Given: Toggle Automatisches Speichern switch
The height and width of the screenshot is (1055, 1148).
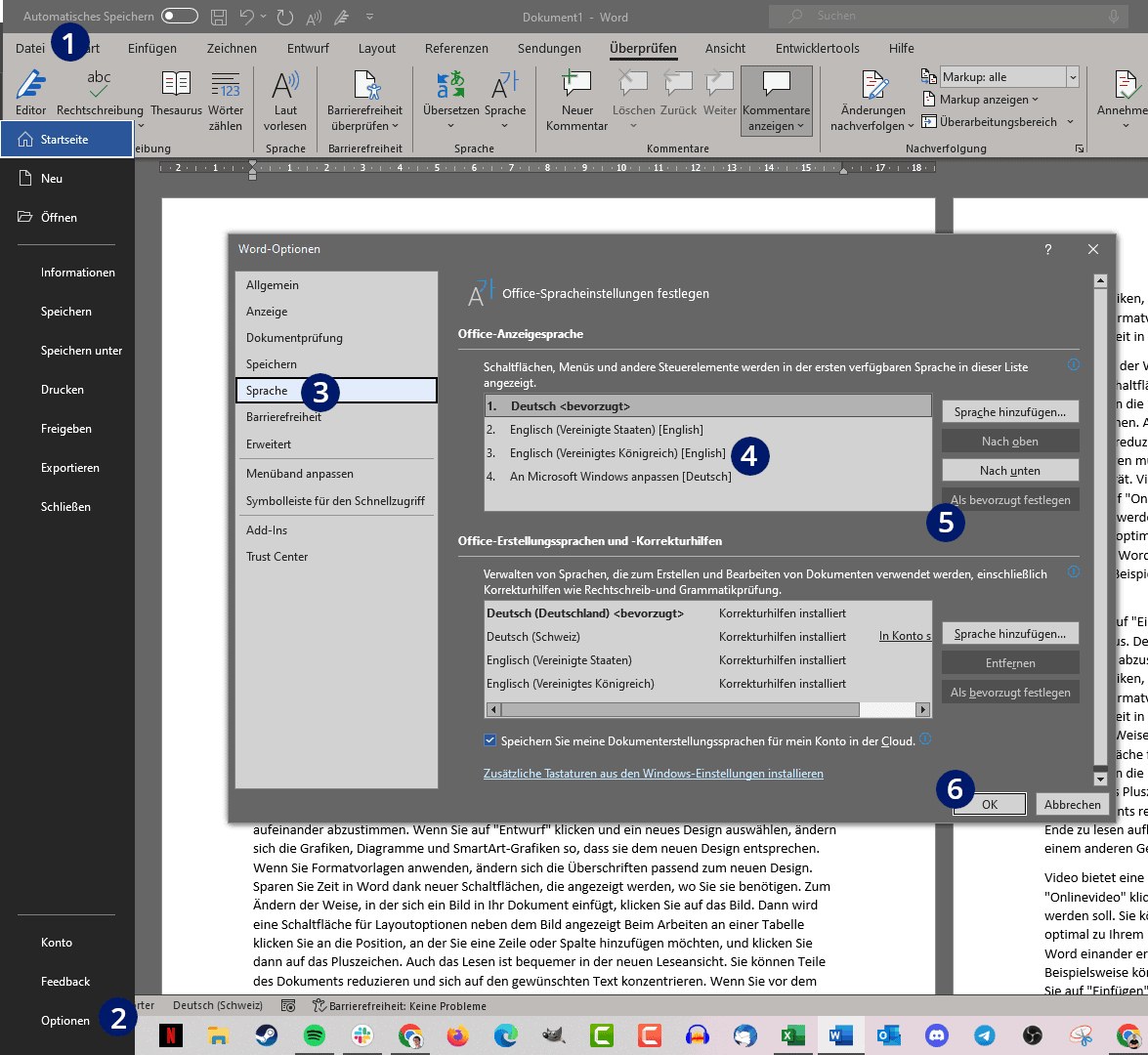Looking at the screenshot, I should [x=180, y=16].
